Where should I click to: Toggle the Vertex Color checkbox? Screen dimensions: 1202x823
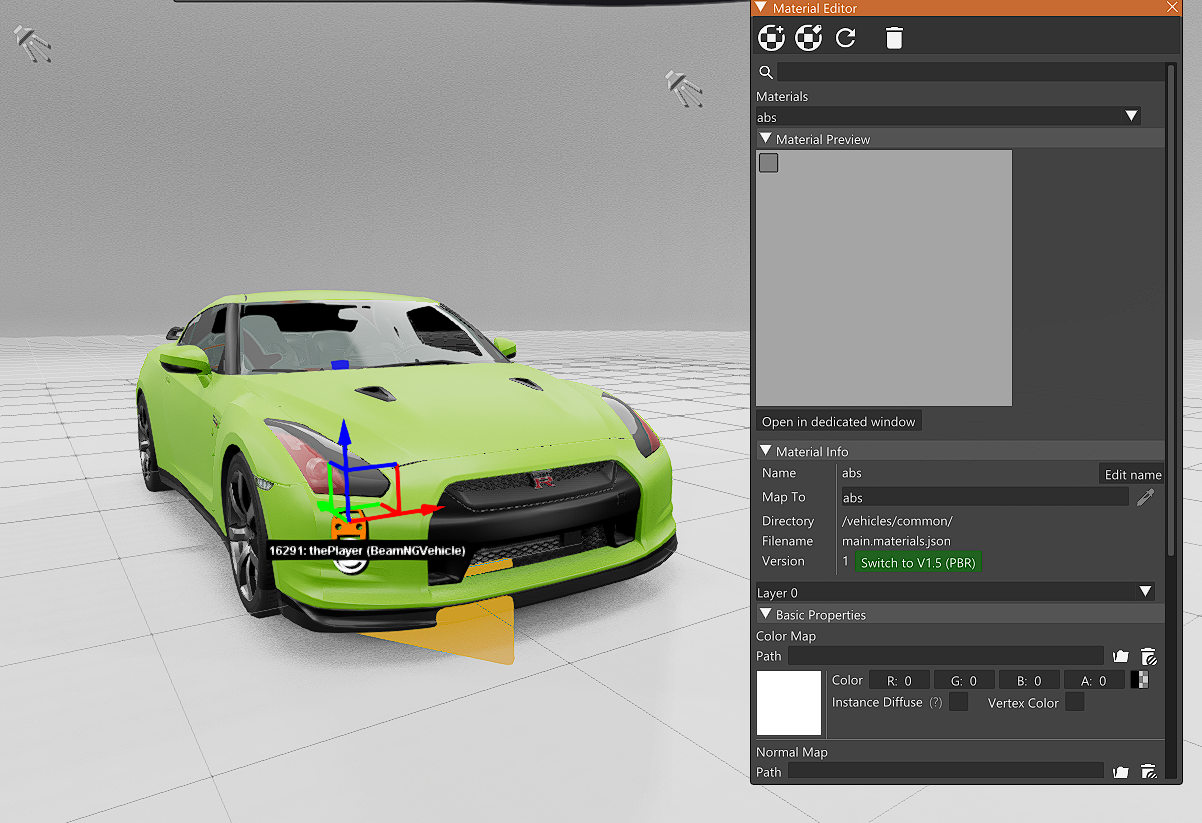(1075, 702)
